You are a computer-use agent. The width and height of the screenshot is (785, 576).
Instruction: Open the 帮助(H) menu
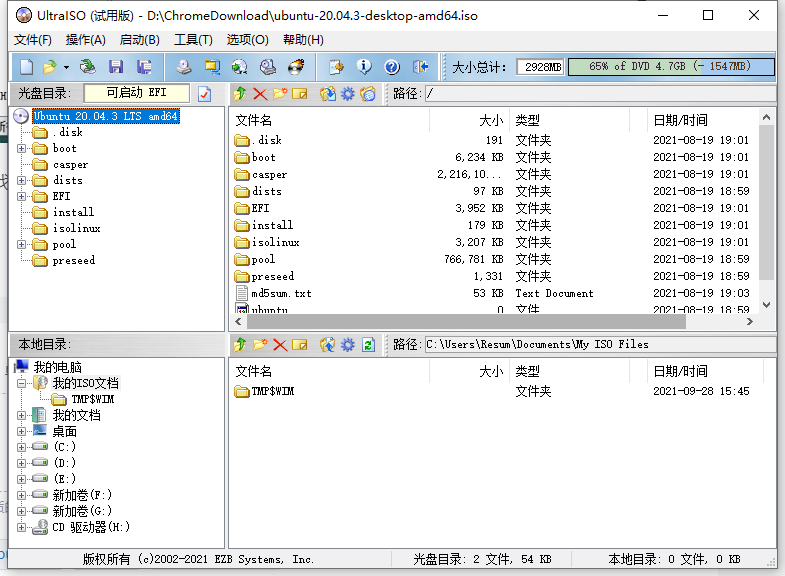[303, 40]
